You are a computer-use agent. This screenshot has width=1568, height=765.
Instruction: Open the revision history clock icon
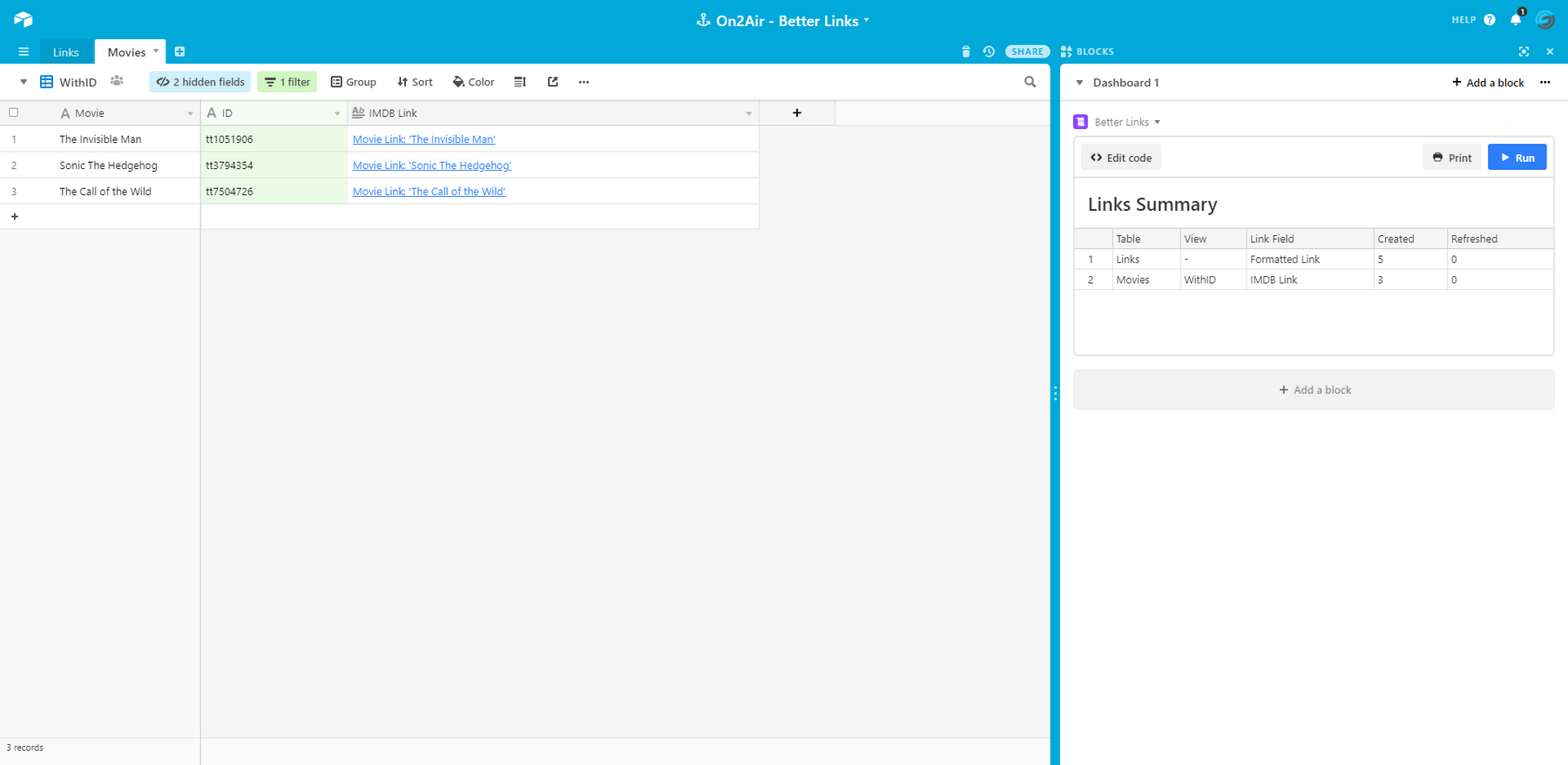(x=989, y=51)
